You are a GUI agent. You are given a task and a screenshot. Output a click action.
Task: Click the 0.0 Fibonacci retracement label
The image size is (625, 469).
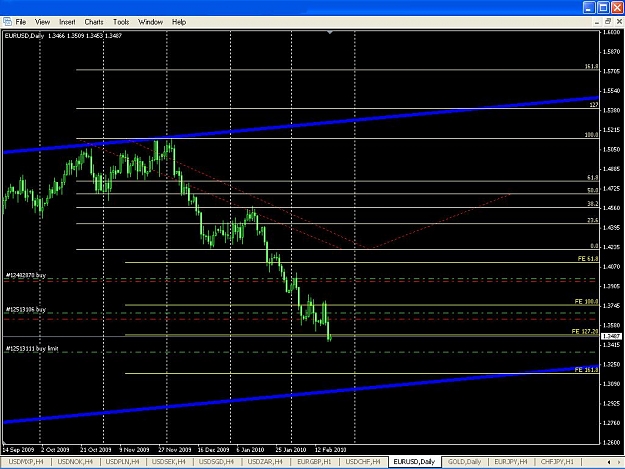point(594,246)
